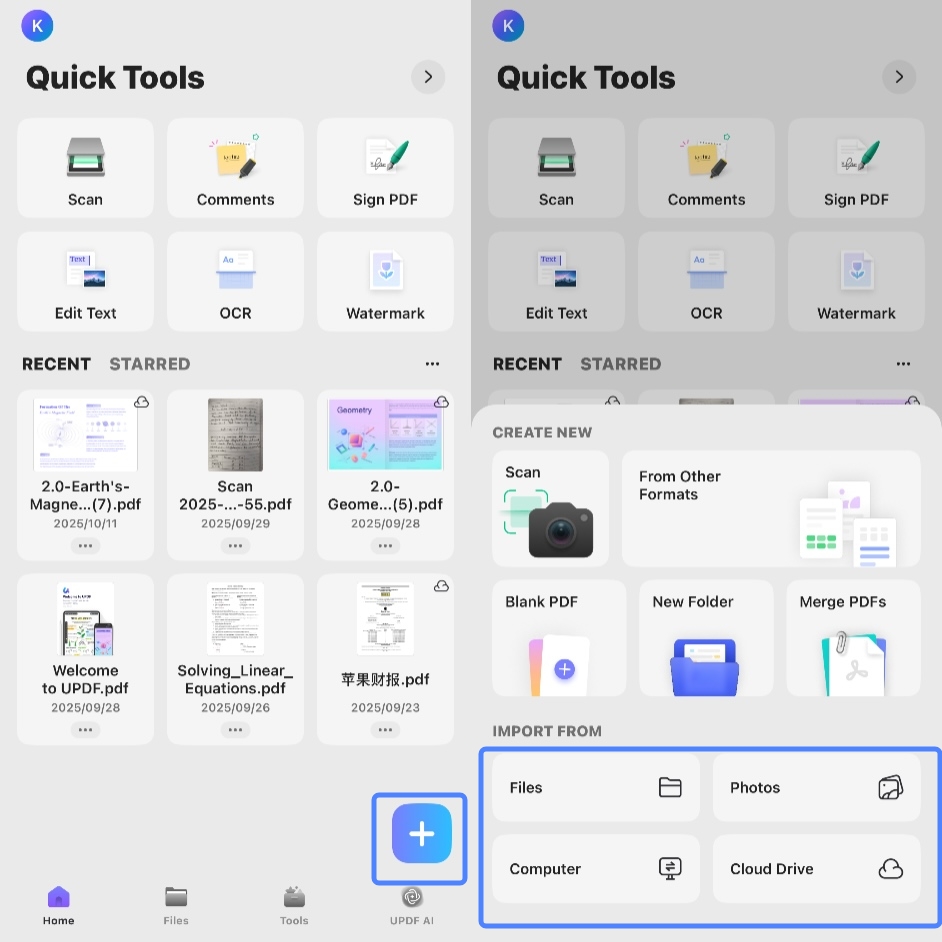The width and height of the screenshot is (942, 942).
Task: Tap the K profile avatar in right screen
Action: (508, 26)
